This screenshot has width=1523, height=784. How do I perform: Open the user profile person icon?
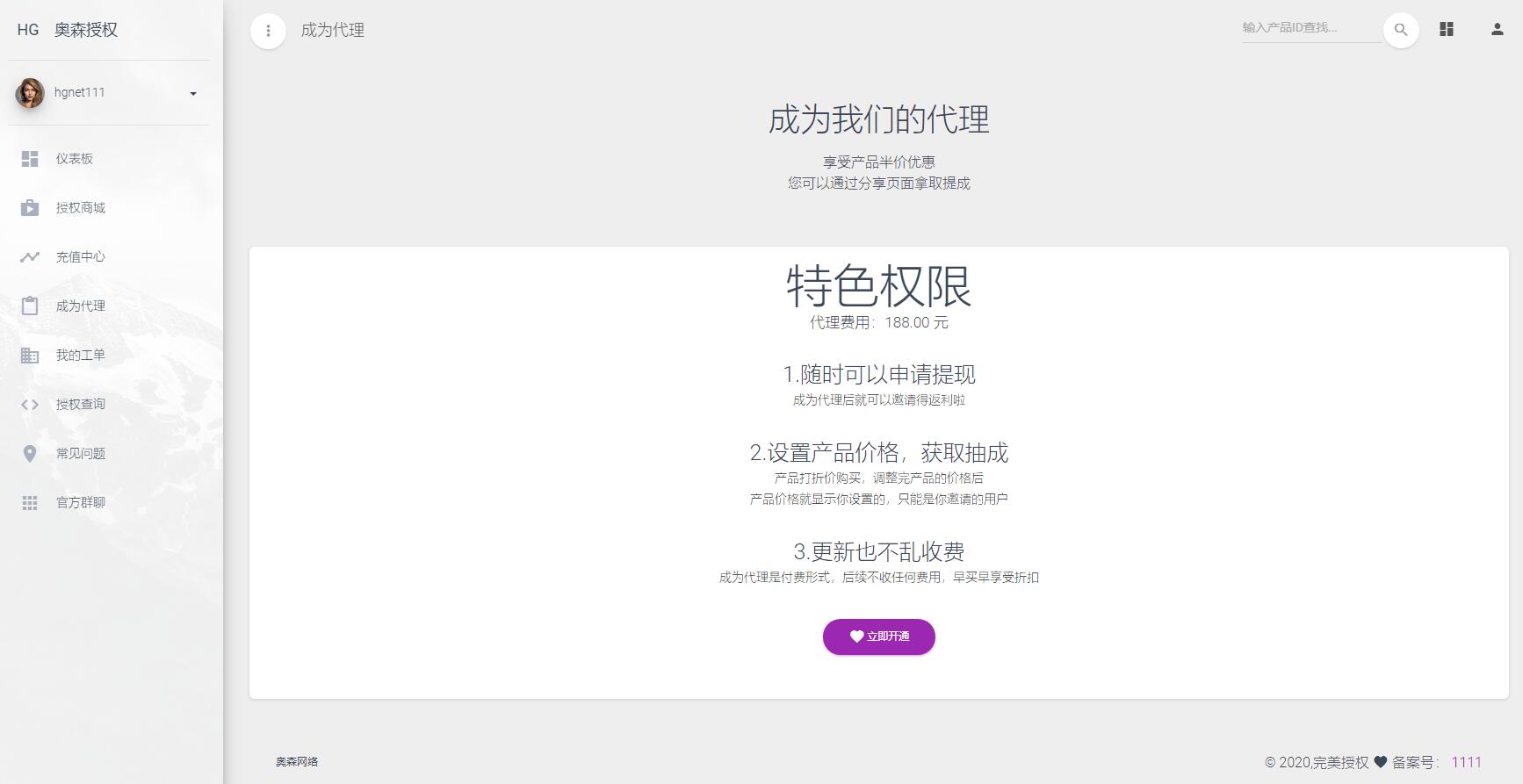click(x=1498, y=30)
